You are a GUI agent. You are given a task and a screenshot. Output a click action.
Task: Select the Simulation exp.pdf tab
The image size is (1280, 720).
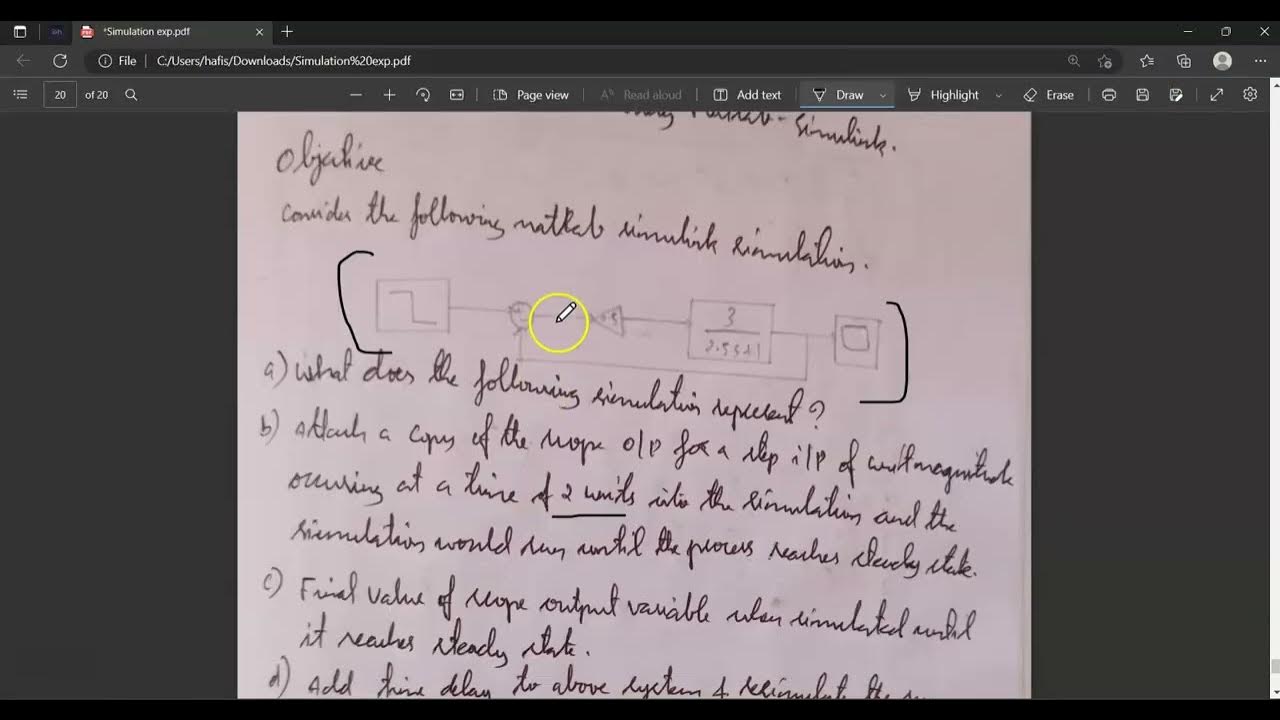[170, 32]
